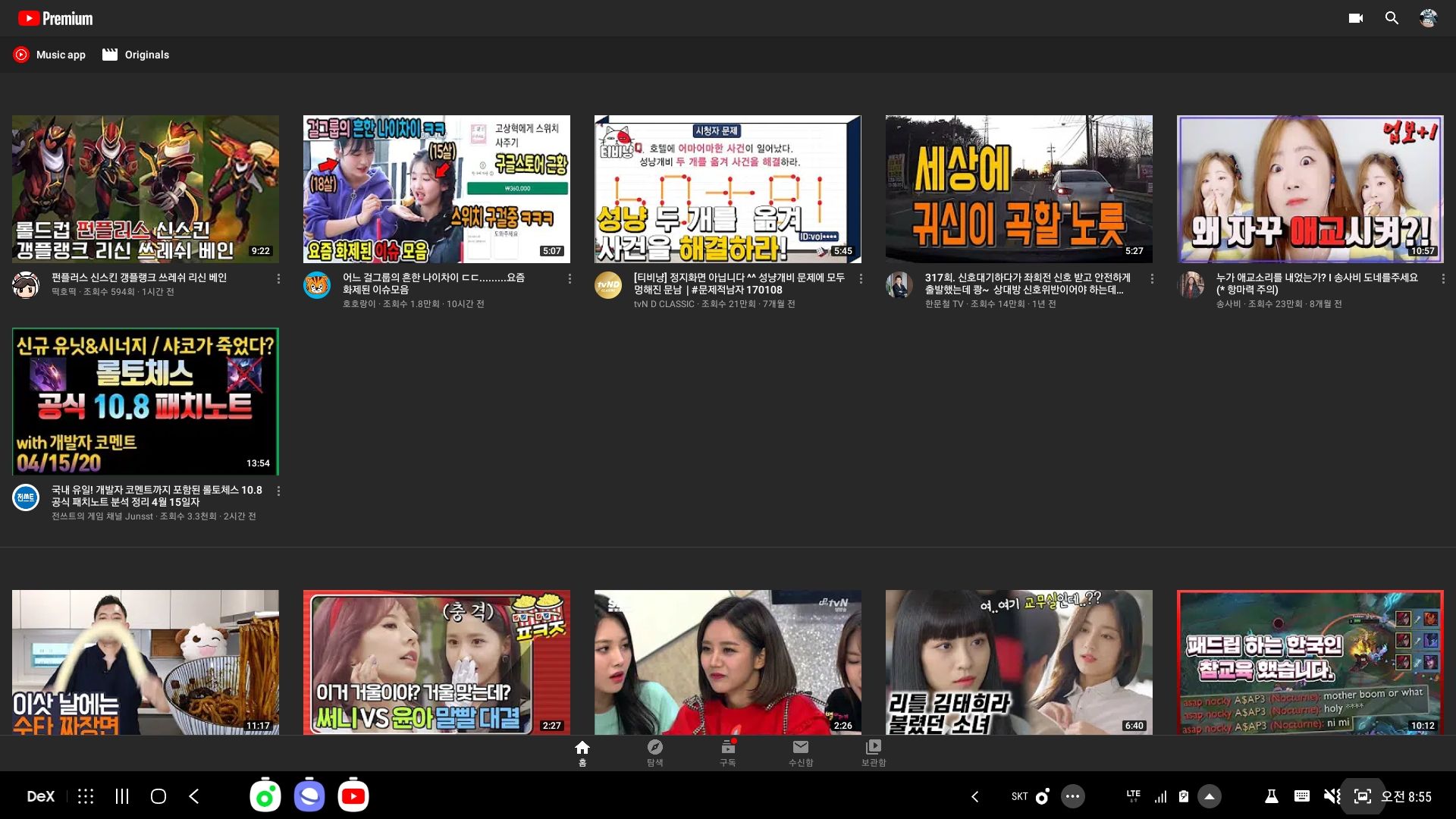The image size is (1456, 819).
Task: Open the more options menu for the 롤토체스 10.8 video
Action: point(278,491)
